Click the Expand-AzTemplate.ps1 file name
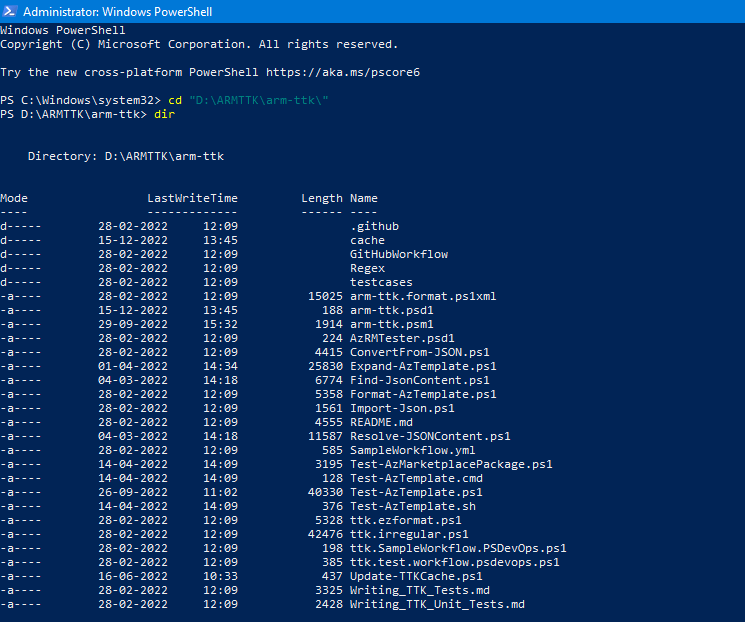 click(423, 366)
